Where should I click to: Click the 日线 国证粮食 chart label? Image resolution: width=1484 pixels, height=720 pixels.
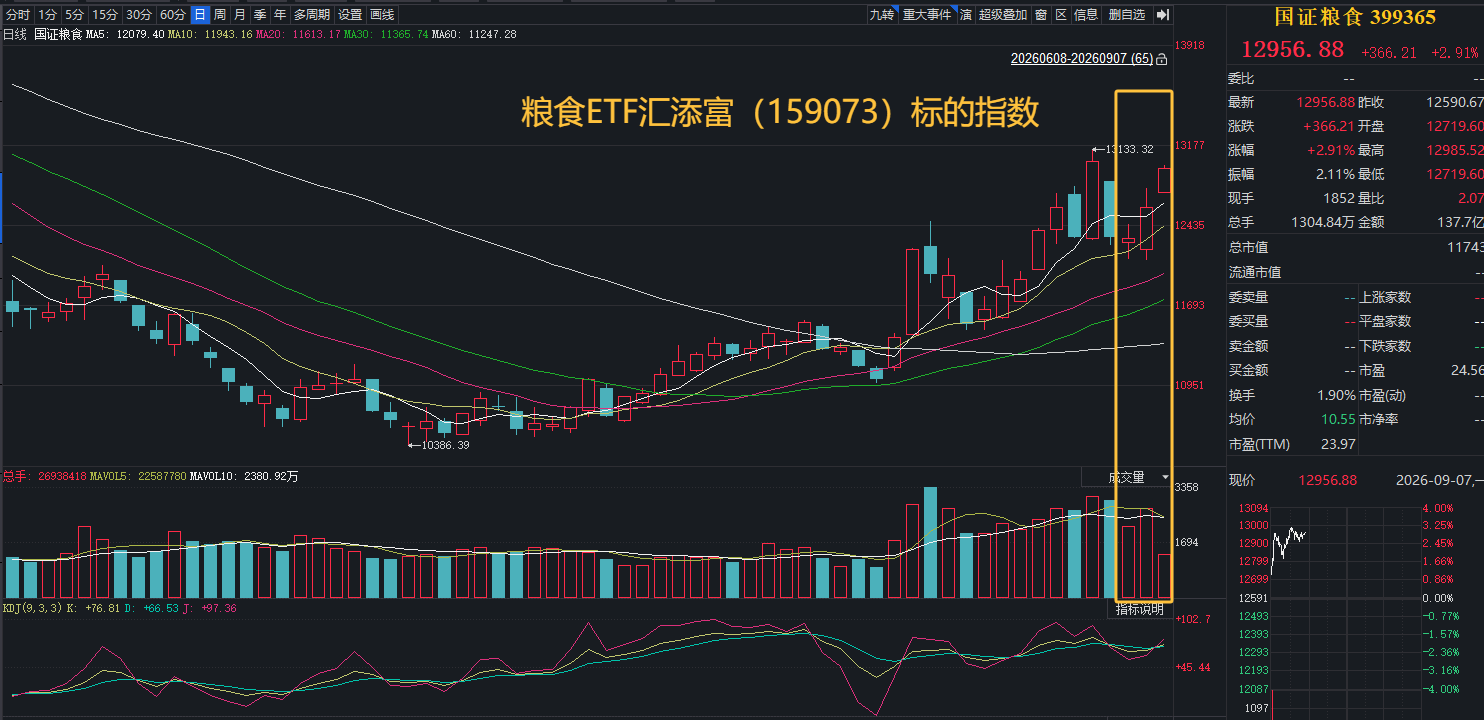pyautogui.click(x=43, y=34)
